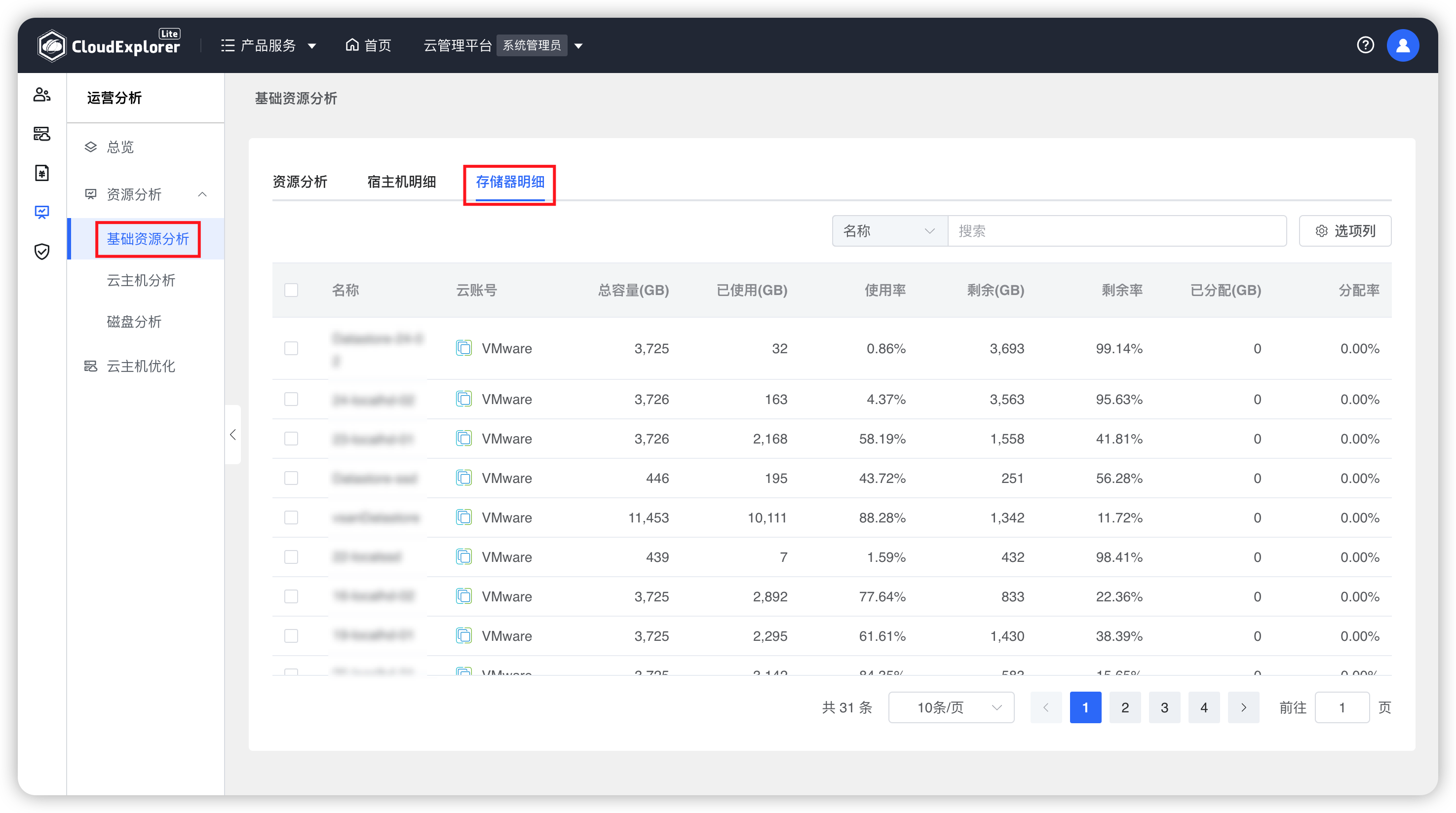Click the VMware icon in the 163 used row
This screenshot has width=1456, height=813.
pyautogui.click(x=464, y=399)
